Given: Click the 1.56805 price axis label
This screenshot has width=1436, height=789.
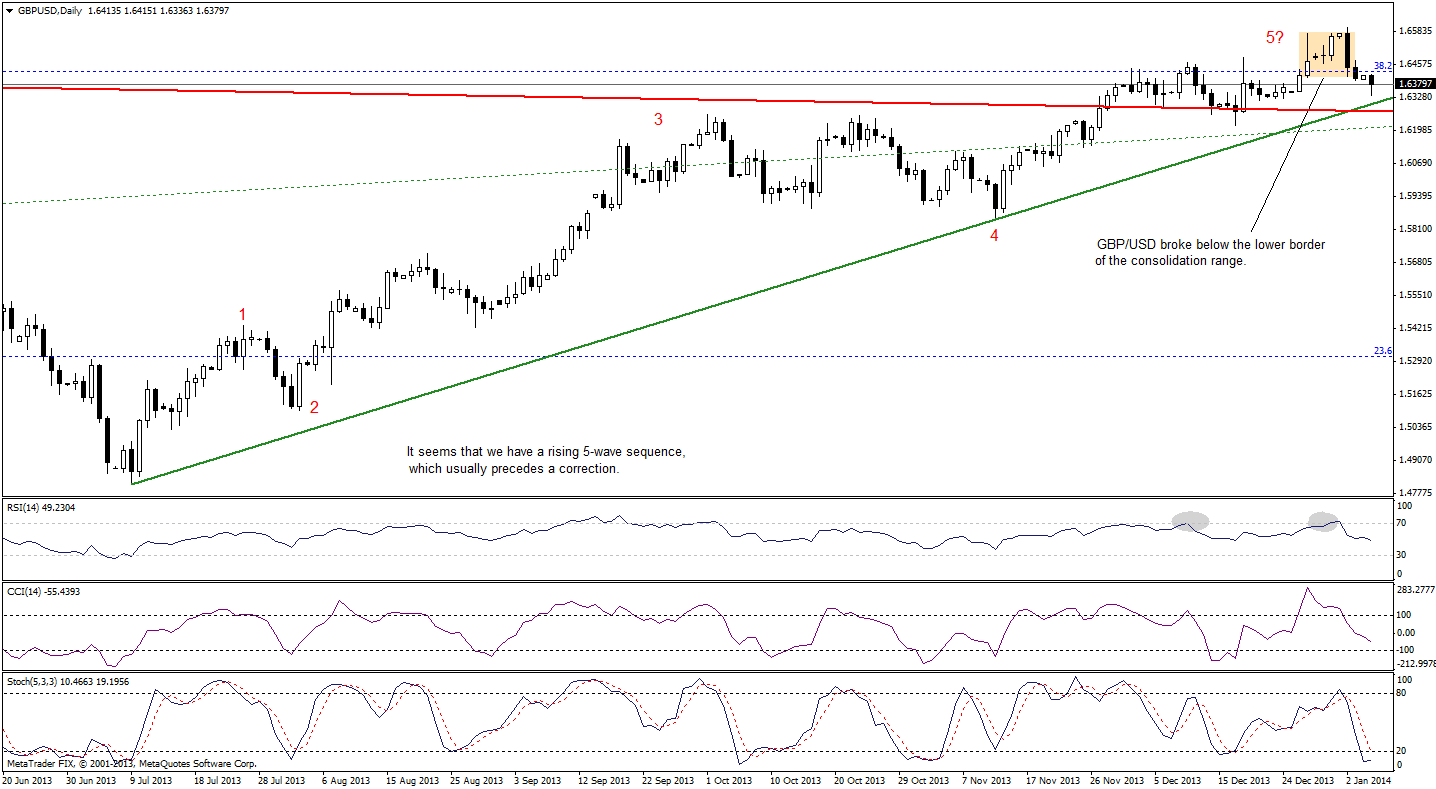Looking at the screenshot, I should [x=1415, y=262].
